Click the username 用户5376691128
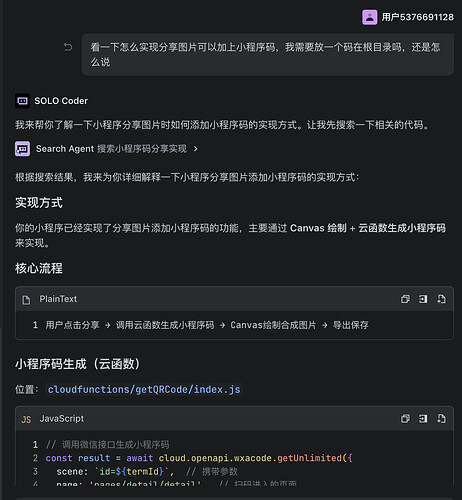The image size is (462, 500). [418, 17]
